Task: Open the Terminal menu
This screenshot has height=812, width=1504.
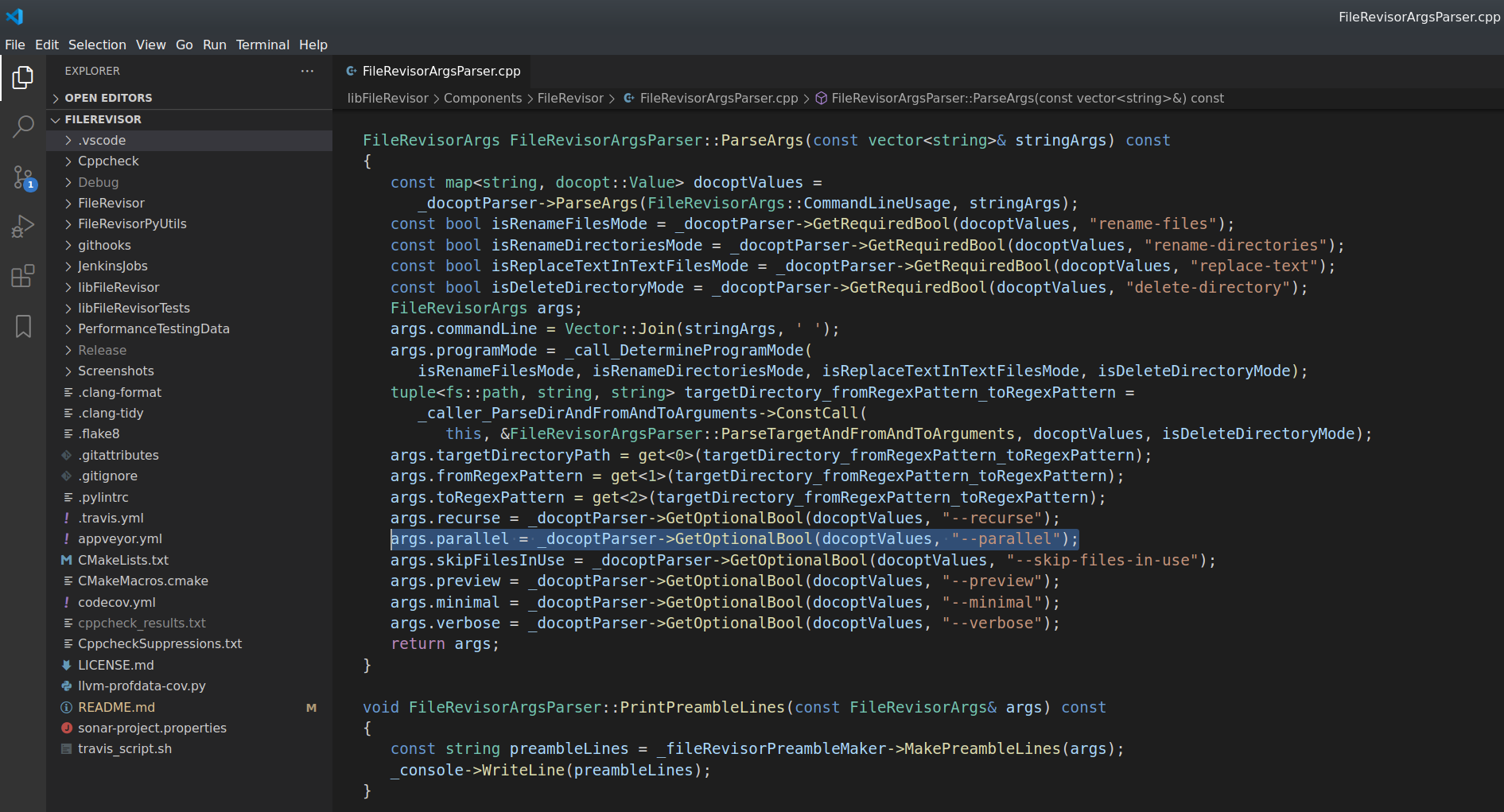Action: pyautogui.click(x=262, y=45)
